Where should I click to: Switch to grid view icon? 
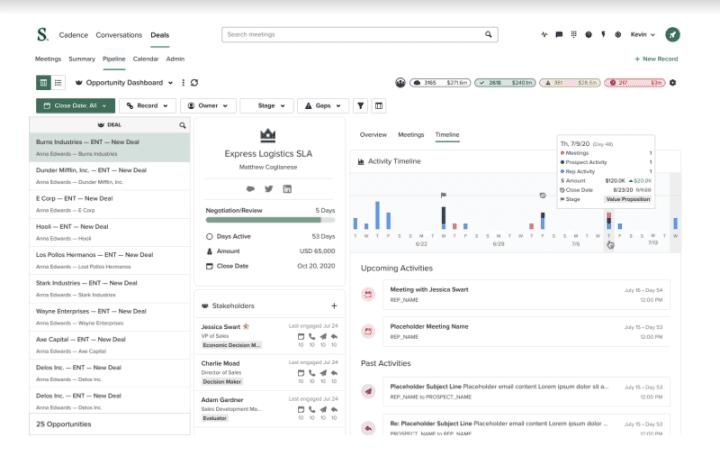coord(43,83)
